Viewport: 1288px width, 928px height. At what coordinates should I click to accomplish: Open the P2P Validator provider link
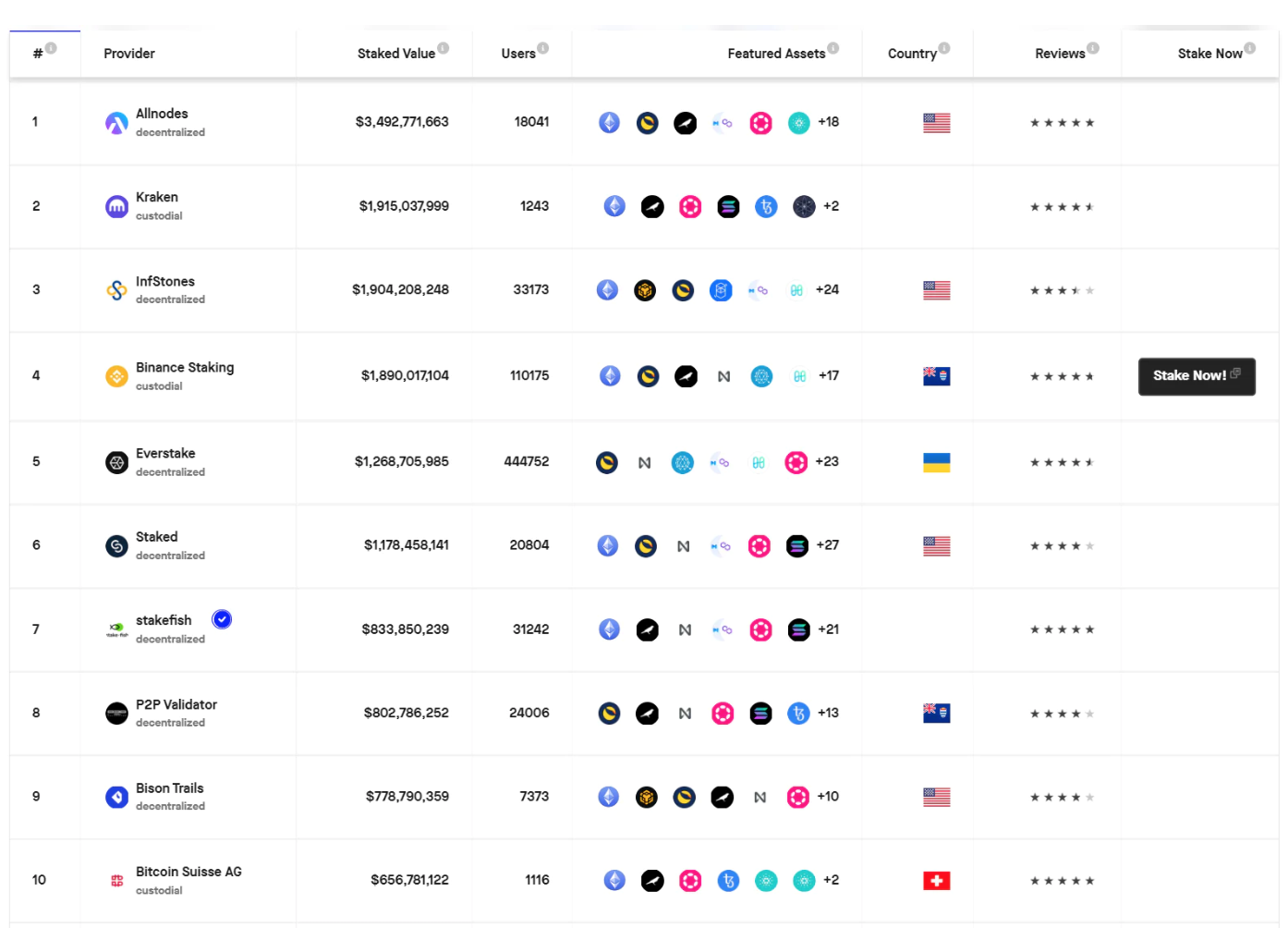176,704
